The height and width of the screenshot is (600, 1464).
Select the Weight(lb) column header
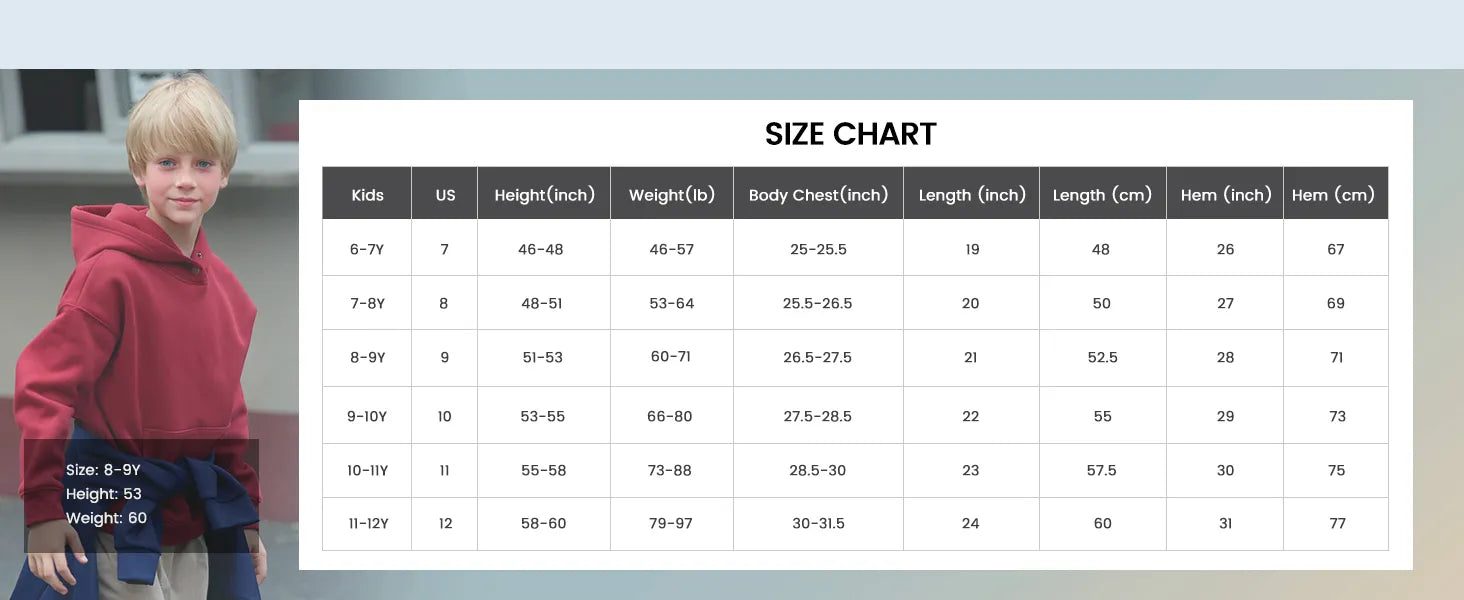(x=672, y=195)
